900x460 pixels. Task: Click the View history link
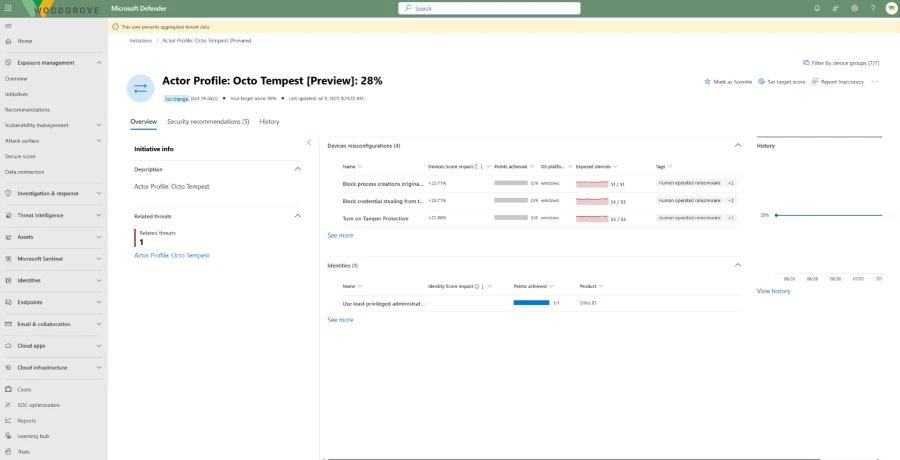(x=773, y=291)
